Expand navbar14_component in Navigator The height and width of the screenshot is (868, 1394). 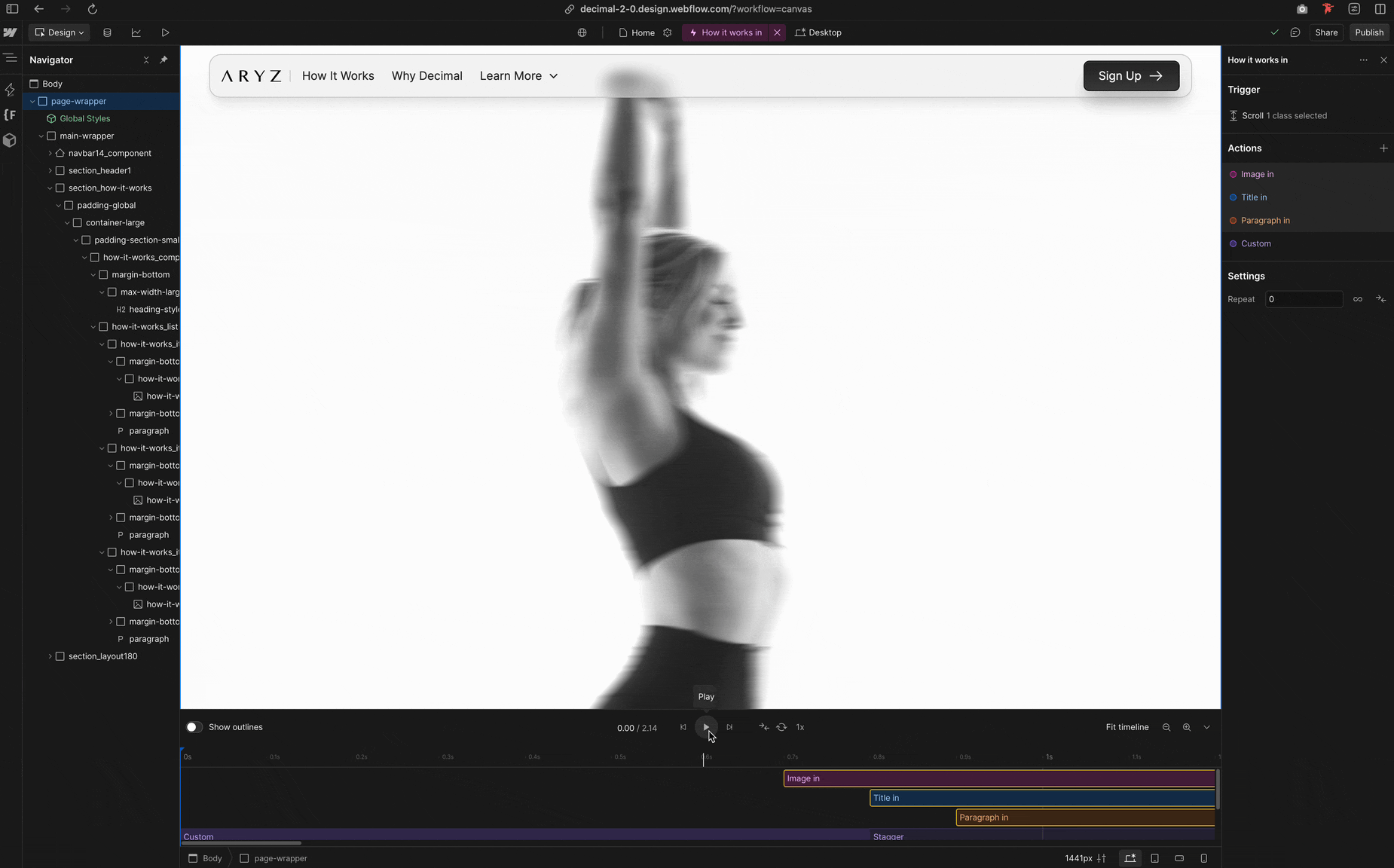click(50, 153)
